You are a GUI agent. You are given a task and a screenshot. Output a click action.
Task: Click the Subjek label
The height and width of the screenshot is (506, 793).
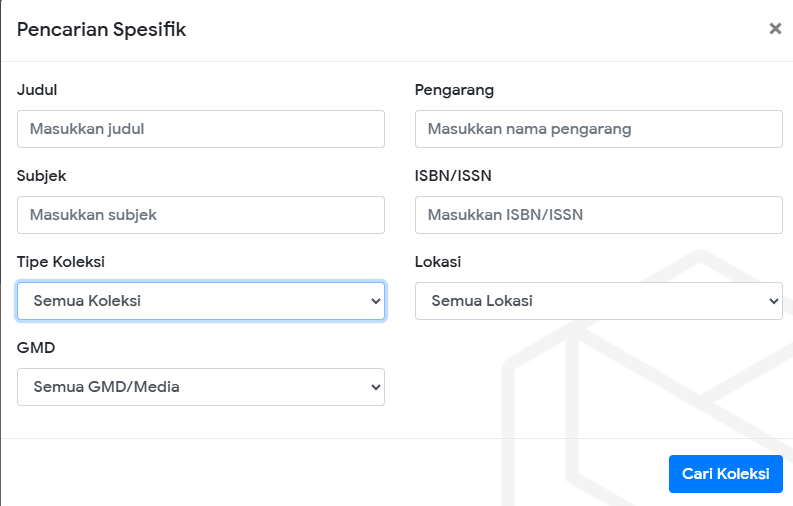pyautogui.click(x=41, y=176)
